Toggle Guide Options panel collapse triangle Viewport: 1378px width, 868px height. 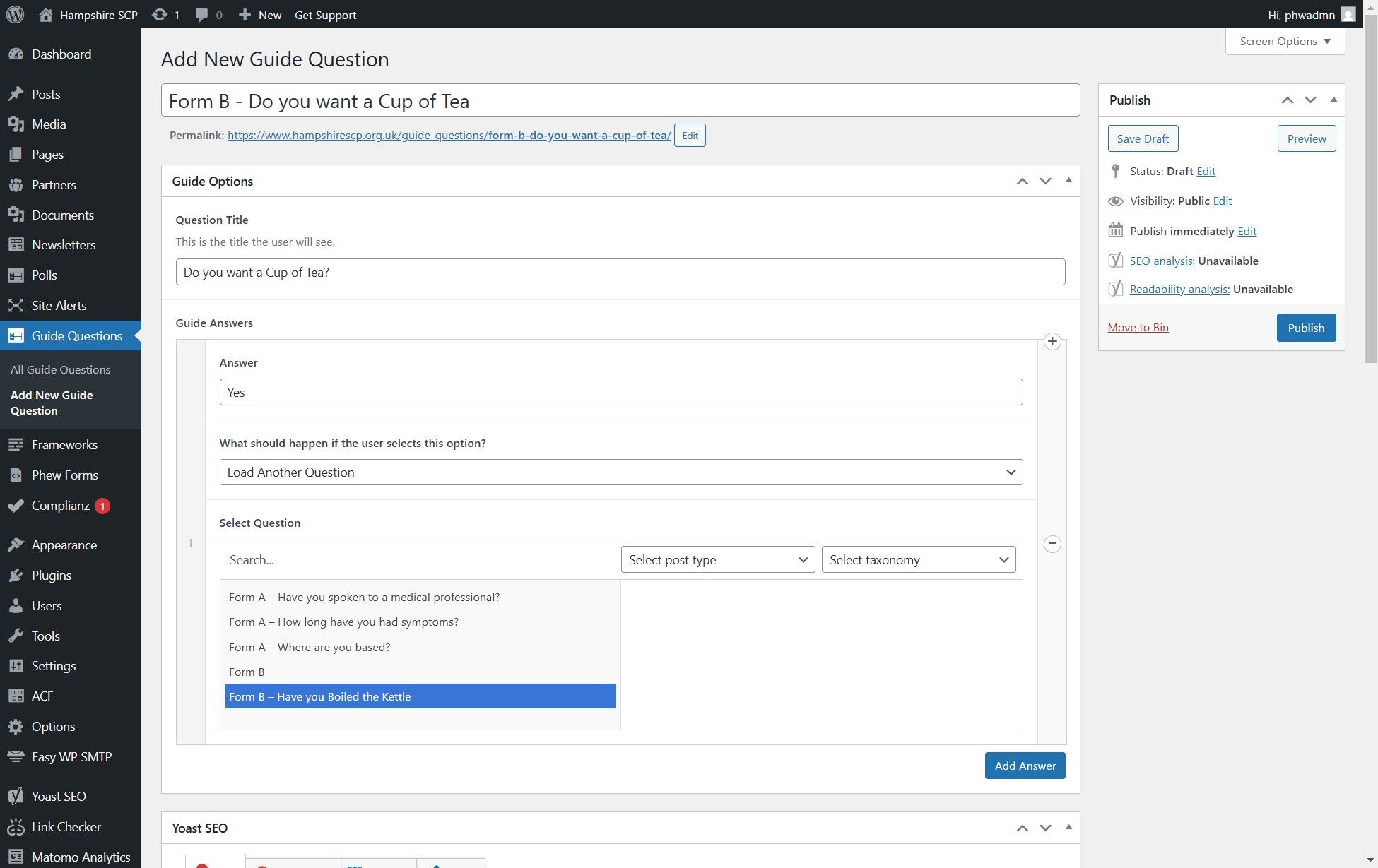pos(1068,181)
